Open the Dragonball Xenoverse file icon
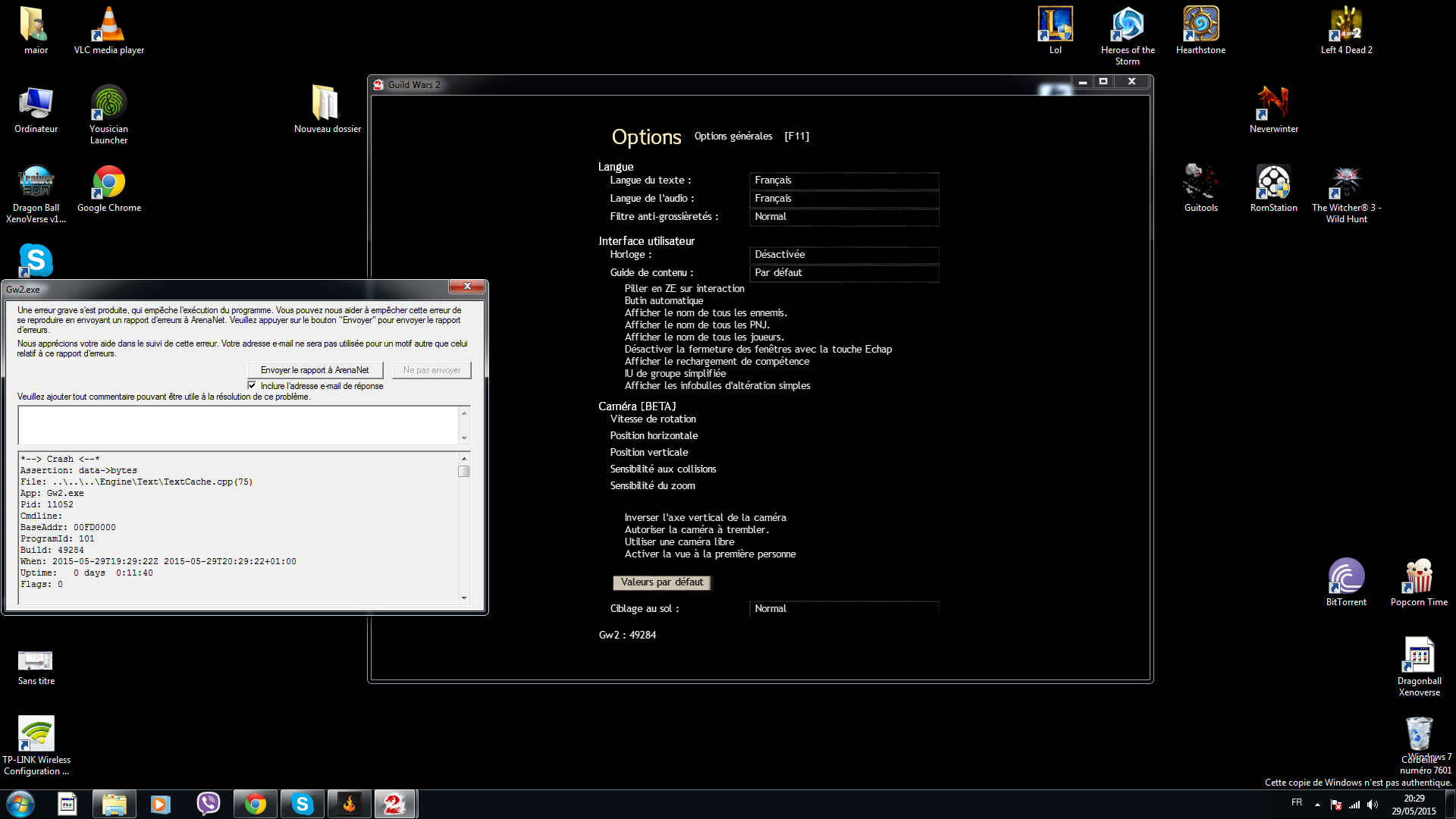The width and height of the screenshot is (1456, 819). click(x=1419, y=667)
